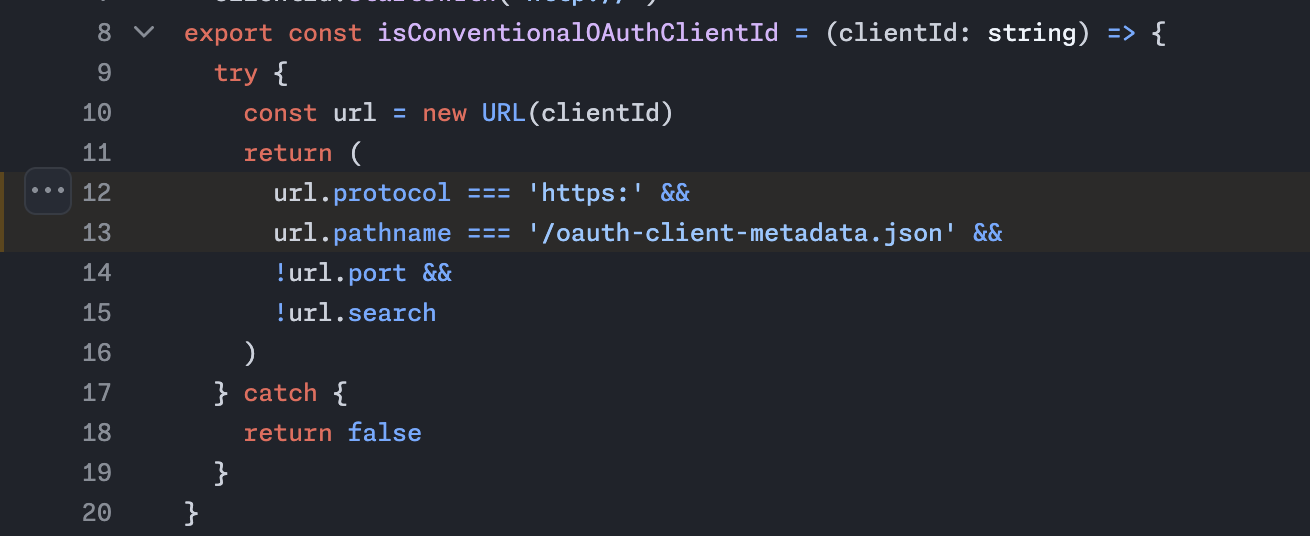The image size is (1310, 536).
Task: Click the 'pathname' property on line 13
Action: coord(392,232)
